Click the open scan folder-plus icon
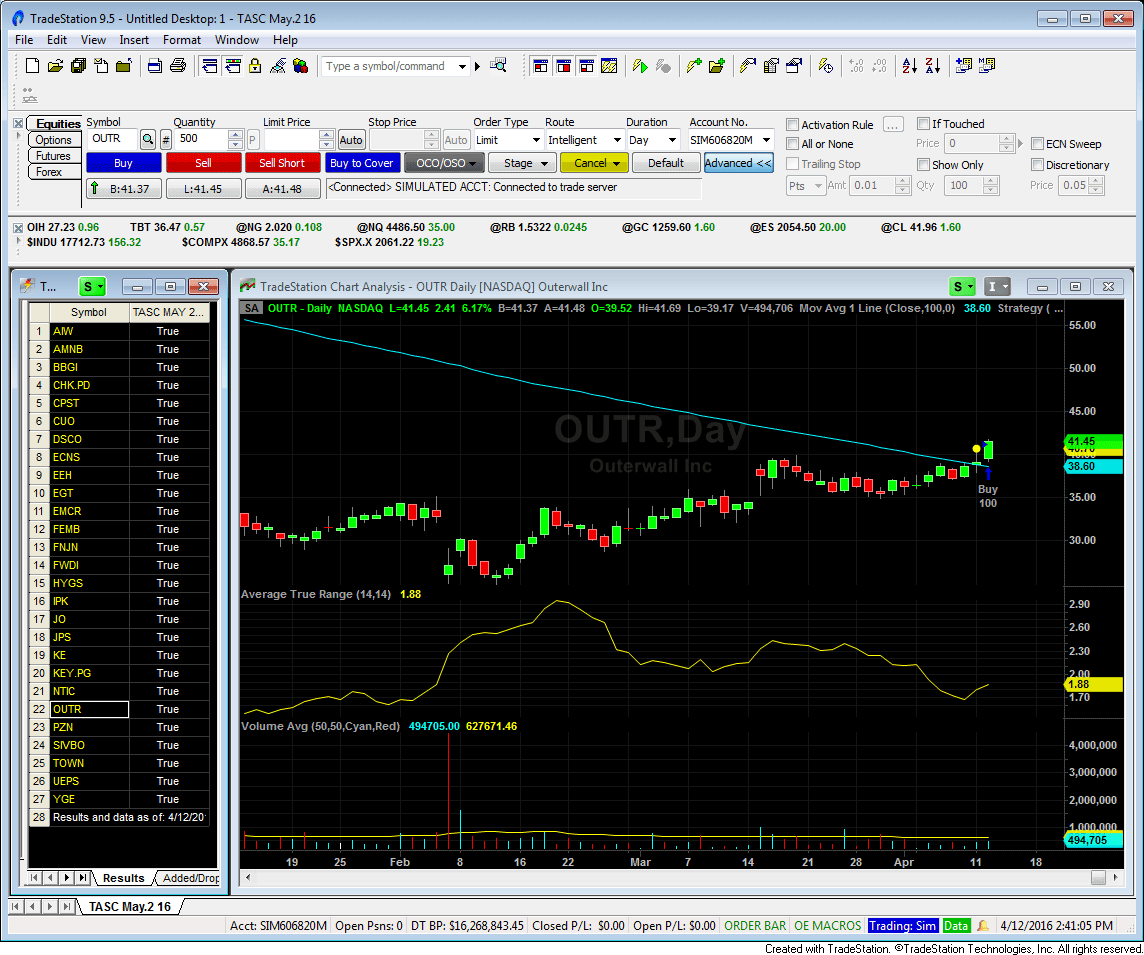This screenshot has width=1144, height=955. pos(717,66)
